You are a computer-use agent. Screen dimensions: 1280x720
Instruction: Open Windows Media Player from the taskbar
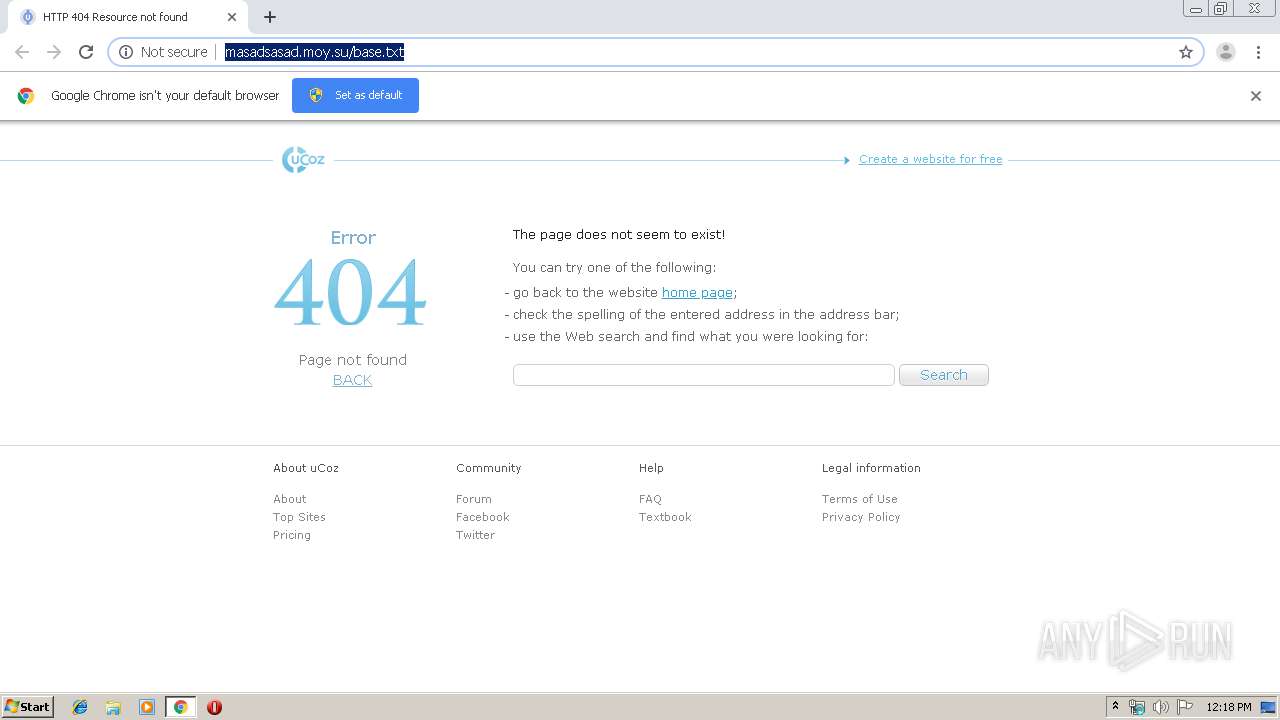pos(147,707)
